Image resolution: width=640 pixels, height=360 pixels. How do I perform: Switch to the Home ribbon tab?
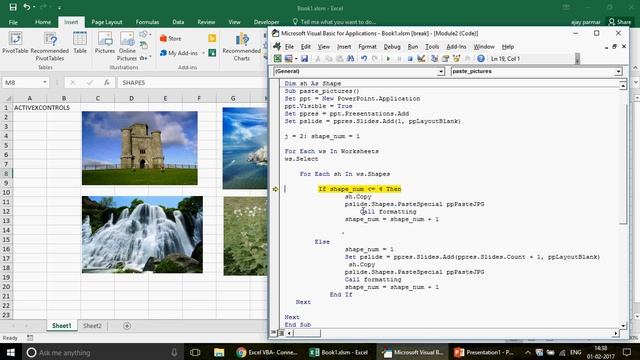(x=43, y=22)
